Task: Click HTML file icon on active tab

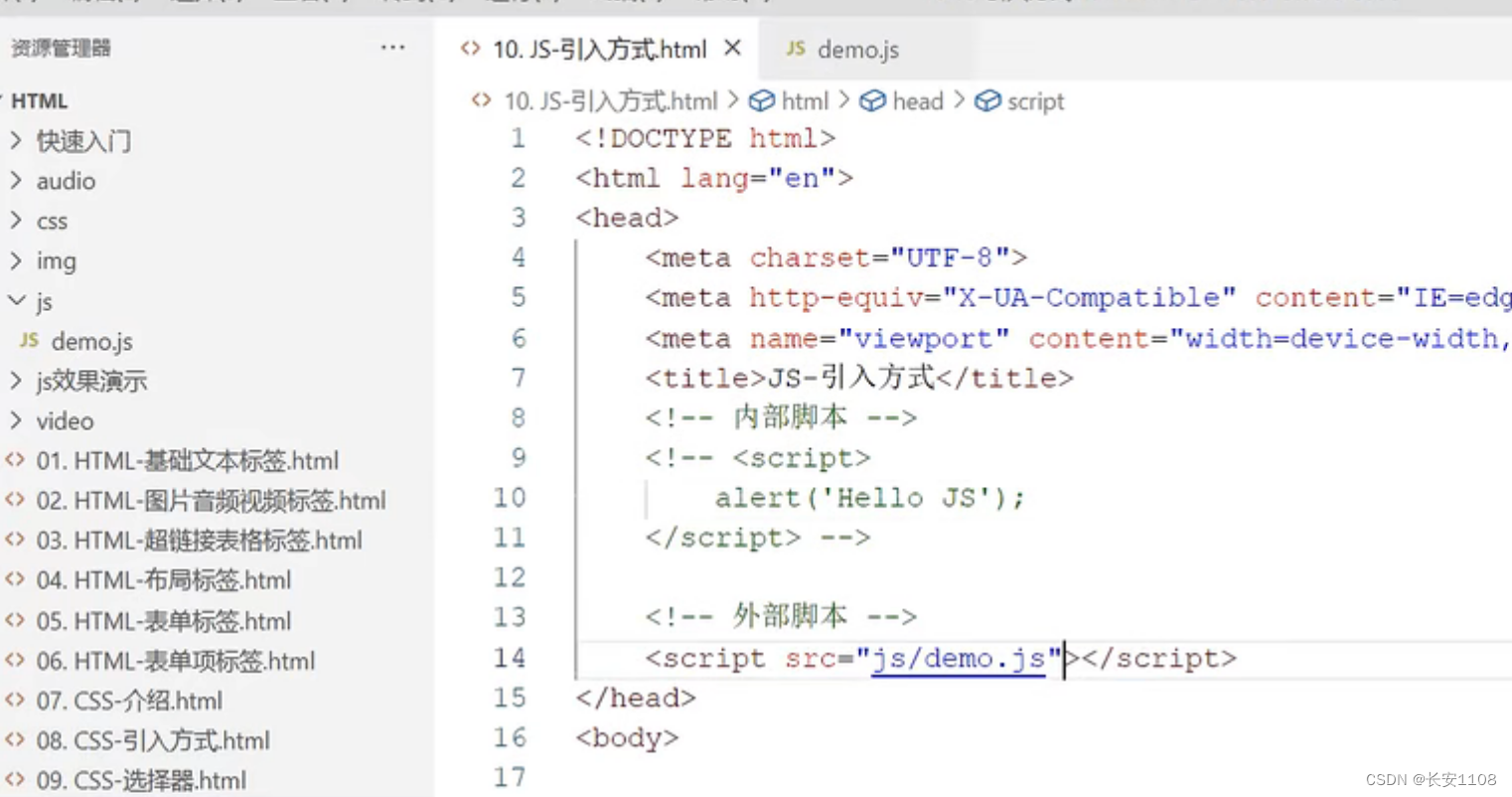Action: click(471, 48)
